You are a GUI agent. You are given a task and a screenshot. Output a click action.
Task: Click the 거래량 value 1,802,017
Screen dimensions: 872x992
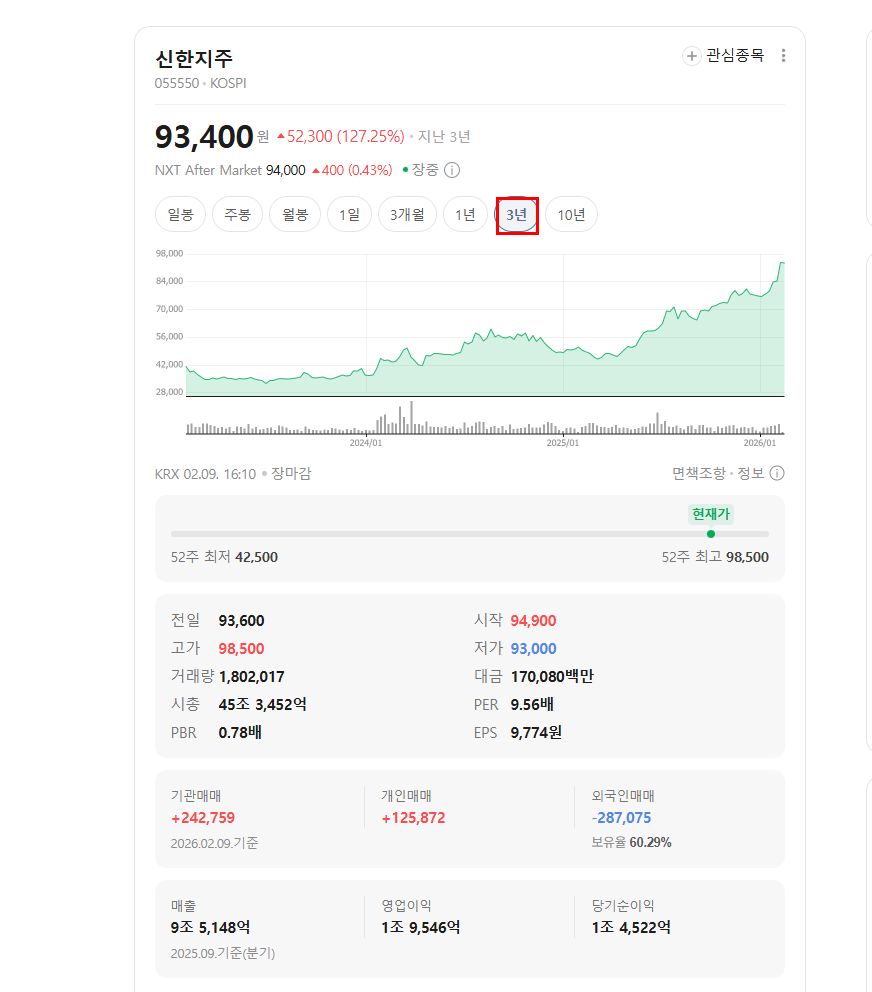pyautogui.click(x=251, y=676)
